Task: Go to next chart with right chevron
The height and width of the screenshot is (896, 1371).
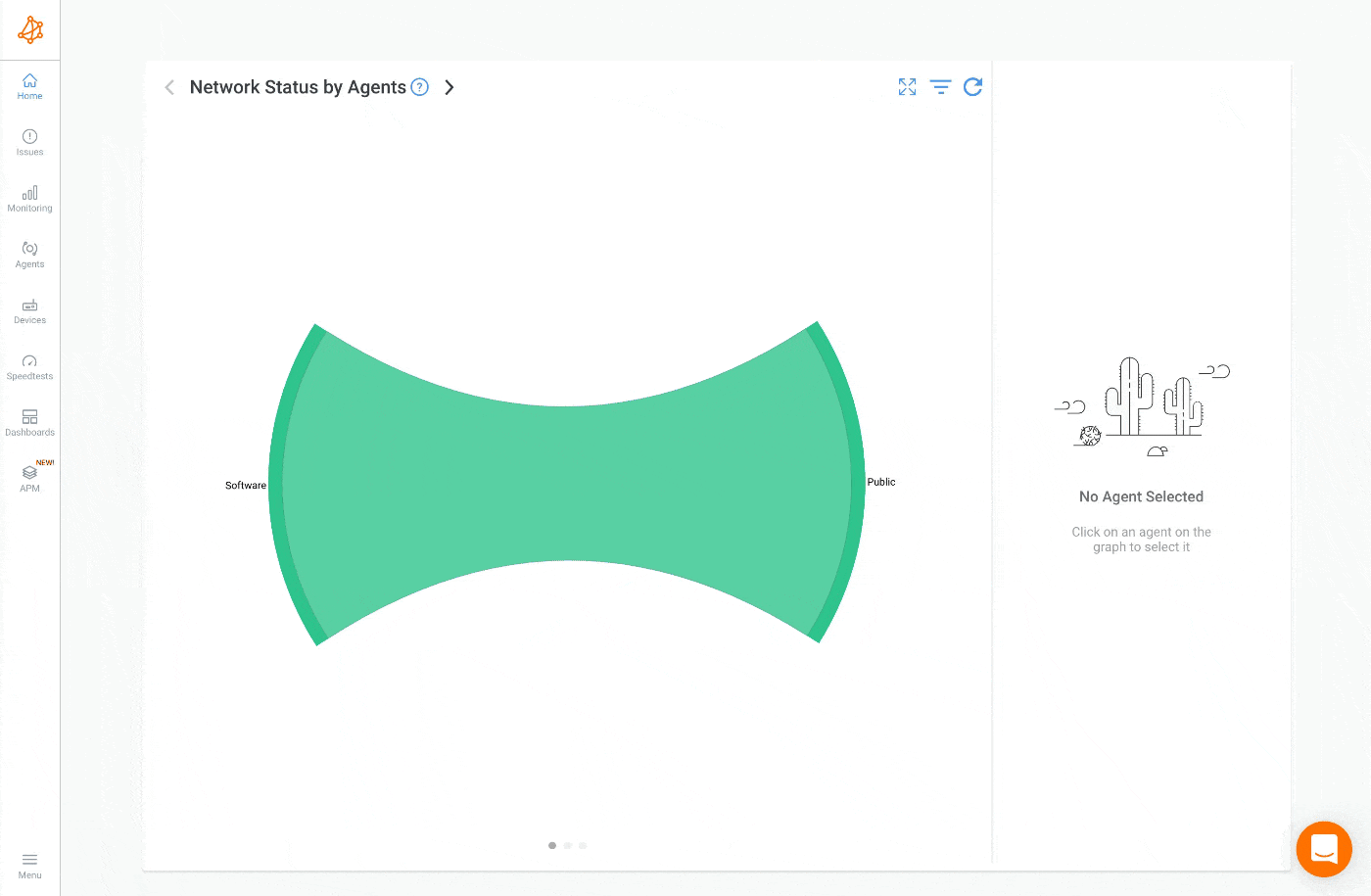Action: point(449,87)
